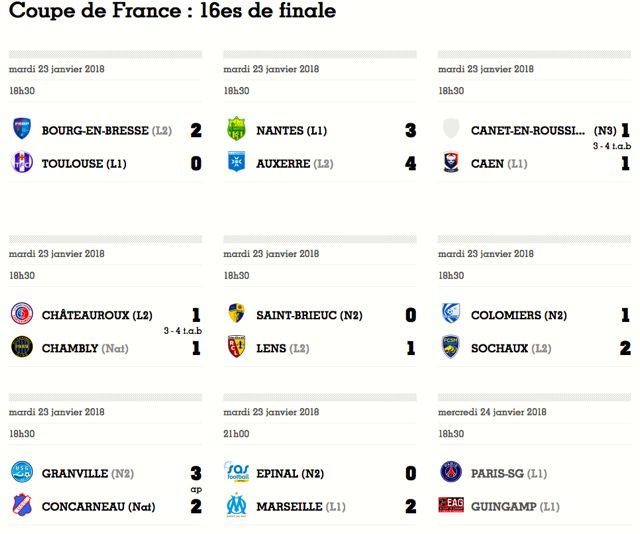Click the Concarneau (Nat) team name
640x534 pixels.
coord(98,507)
